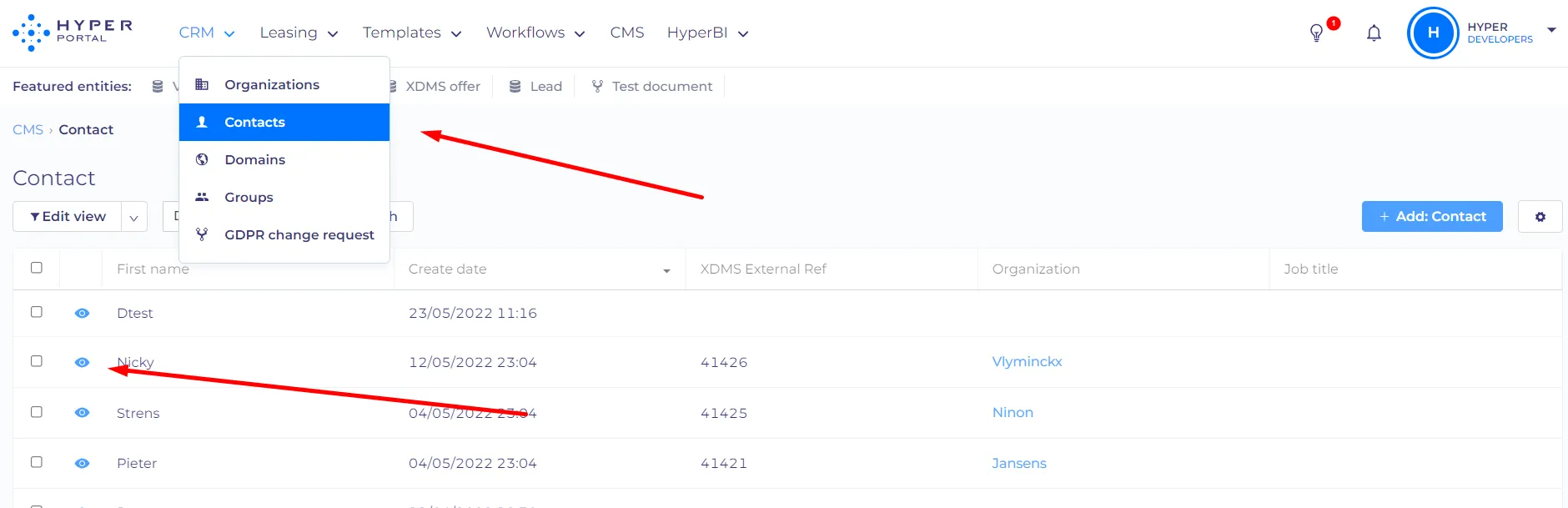View the Dtest contact via eye icon

[82, 314]
